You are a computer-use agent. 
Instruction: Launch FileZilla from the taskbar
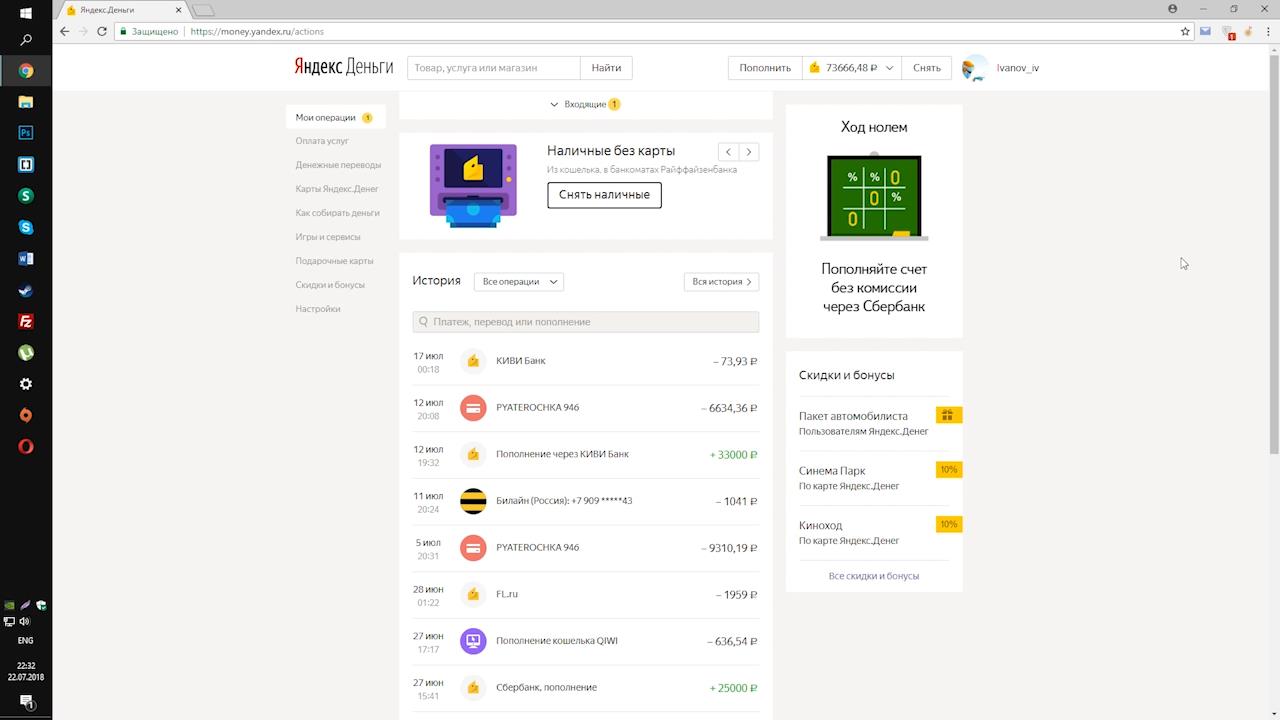click(x=26, y=321)
